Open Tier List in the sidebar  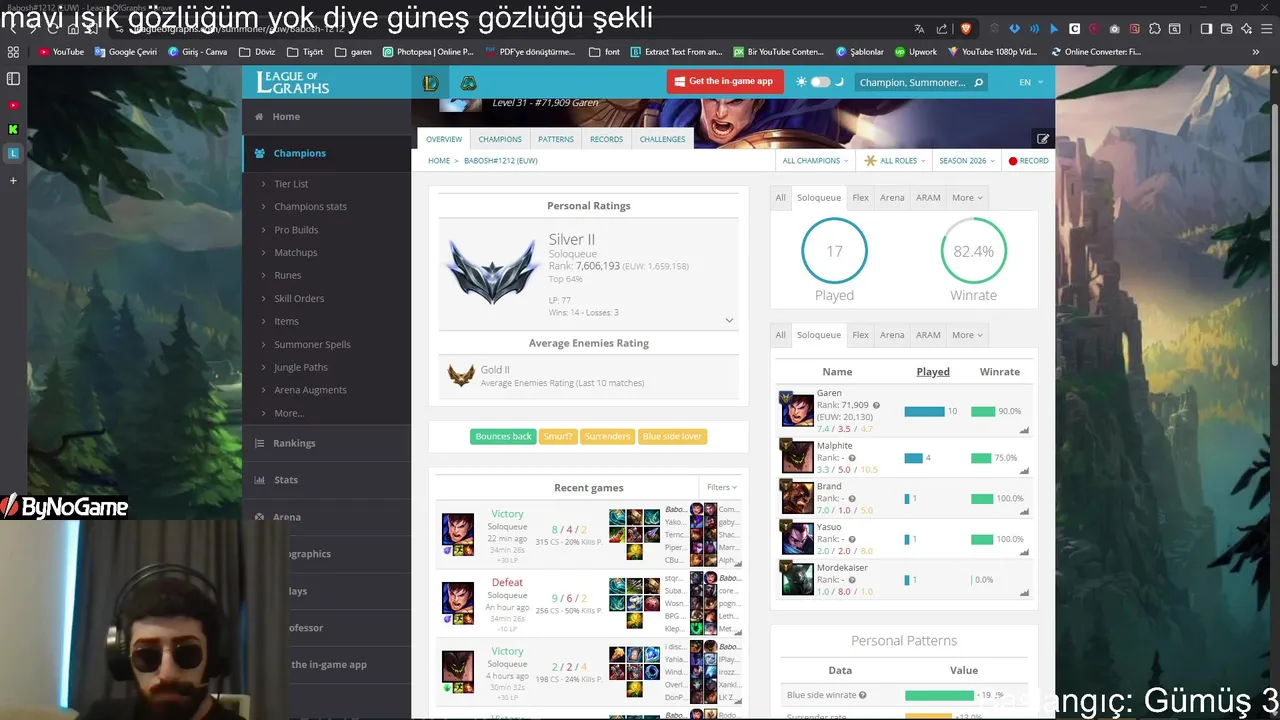point(291,184)
